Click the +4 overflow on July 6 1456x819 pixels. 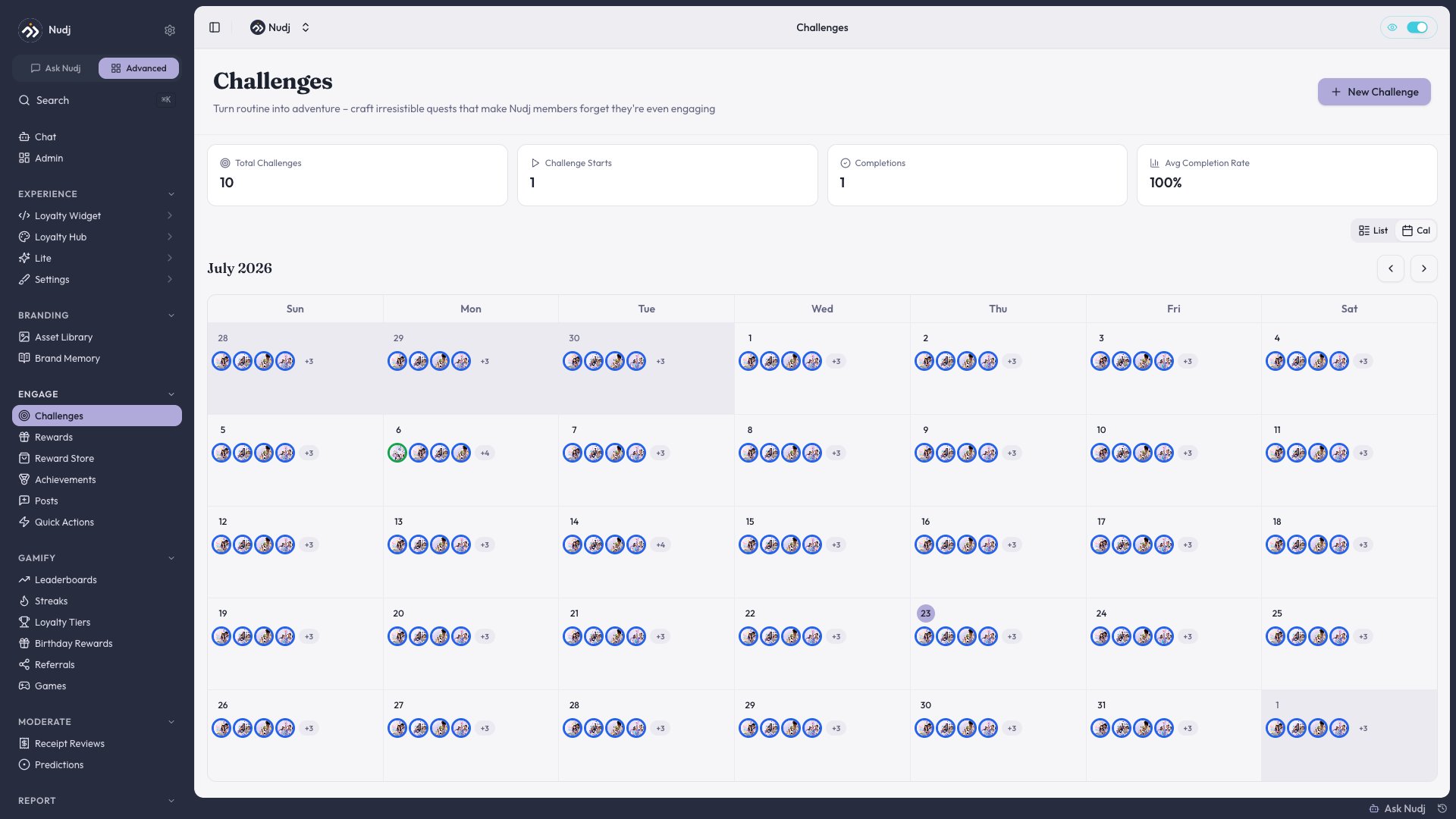[485, 453]
